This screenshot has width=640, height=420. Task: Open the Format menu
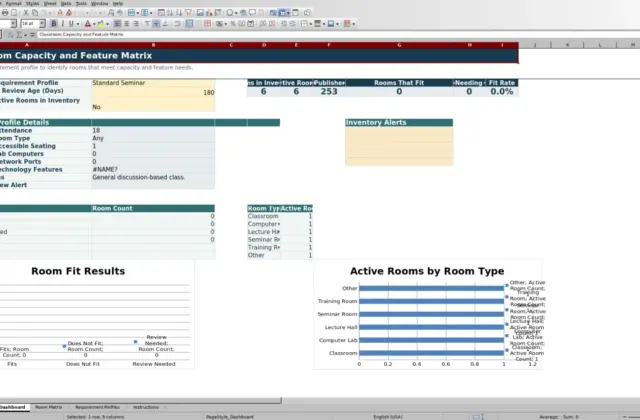(x=13, y=4)
